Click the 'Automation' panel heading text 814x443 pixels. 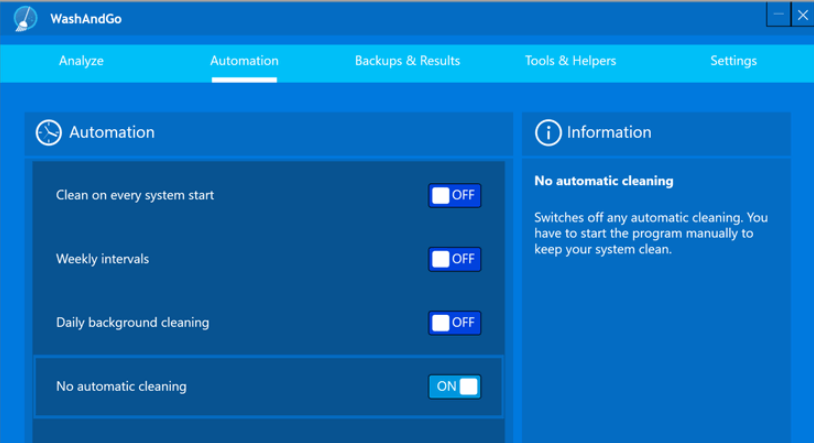point(112,132)
